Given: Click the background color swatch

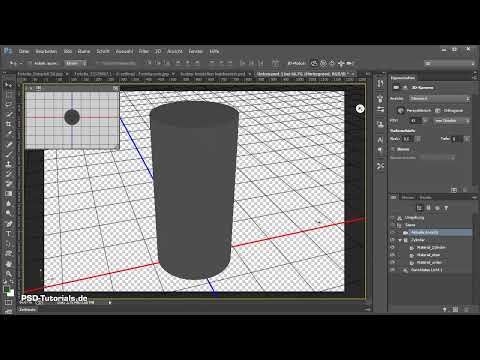Looking at the screenshot, I should click(11, 293).
